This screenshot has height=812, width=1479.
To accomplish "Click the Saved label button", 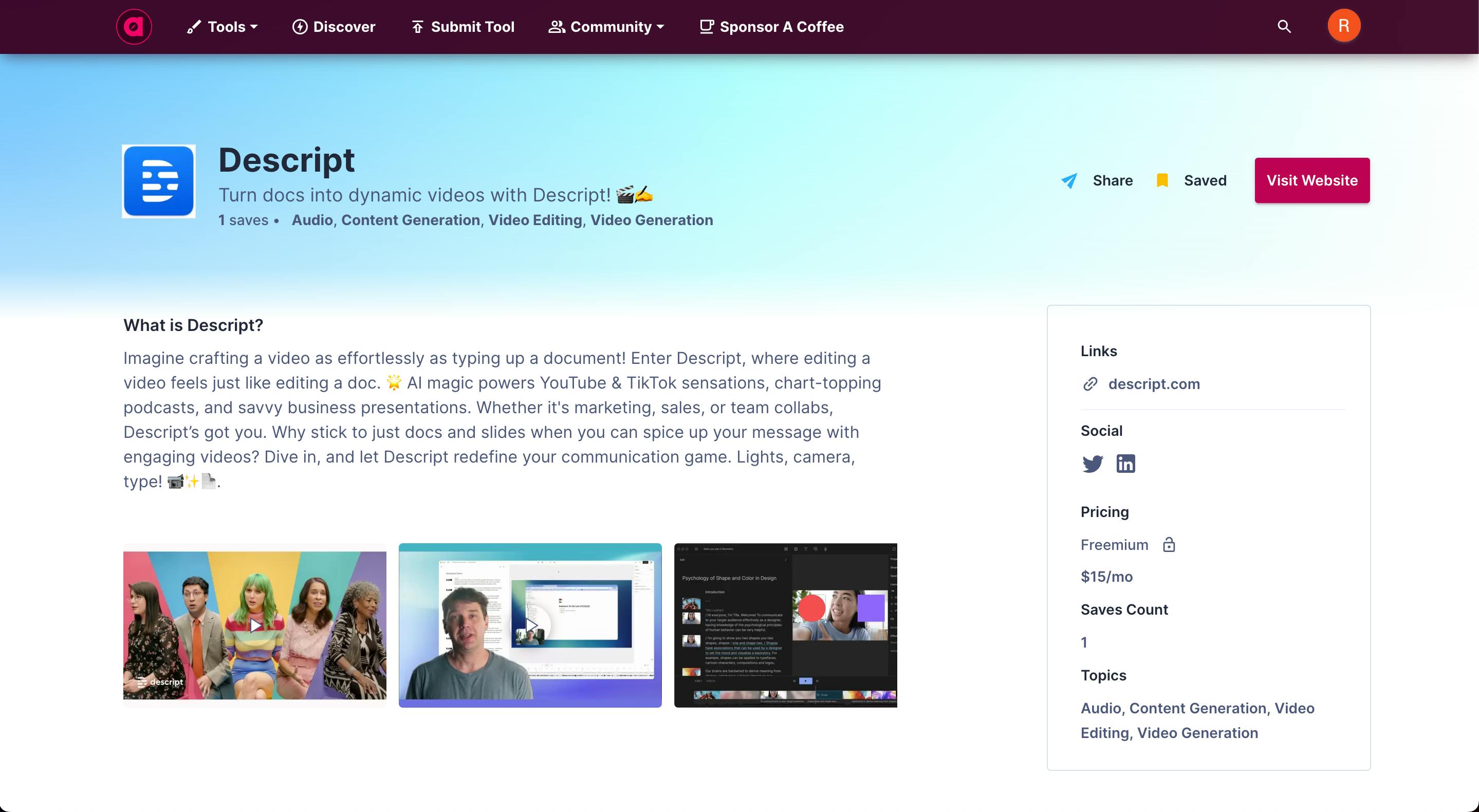I will tap(1205, 180).
